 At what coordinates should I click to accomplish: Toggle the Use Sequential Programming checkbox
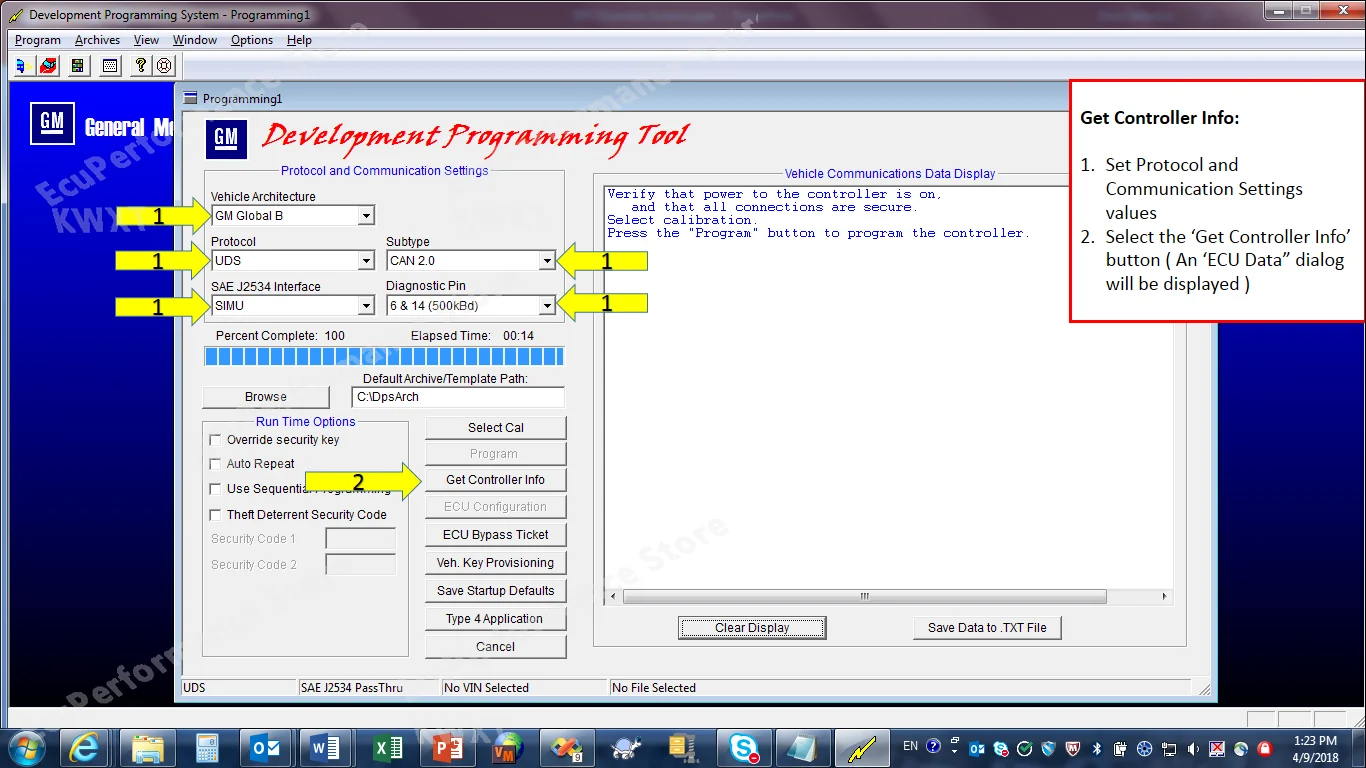click(215, 489)
